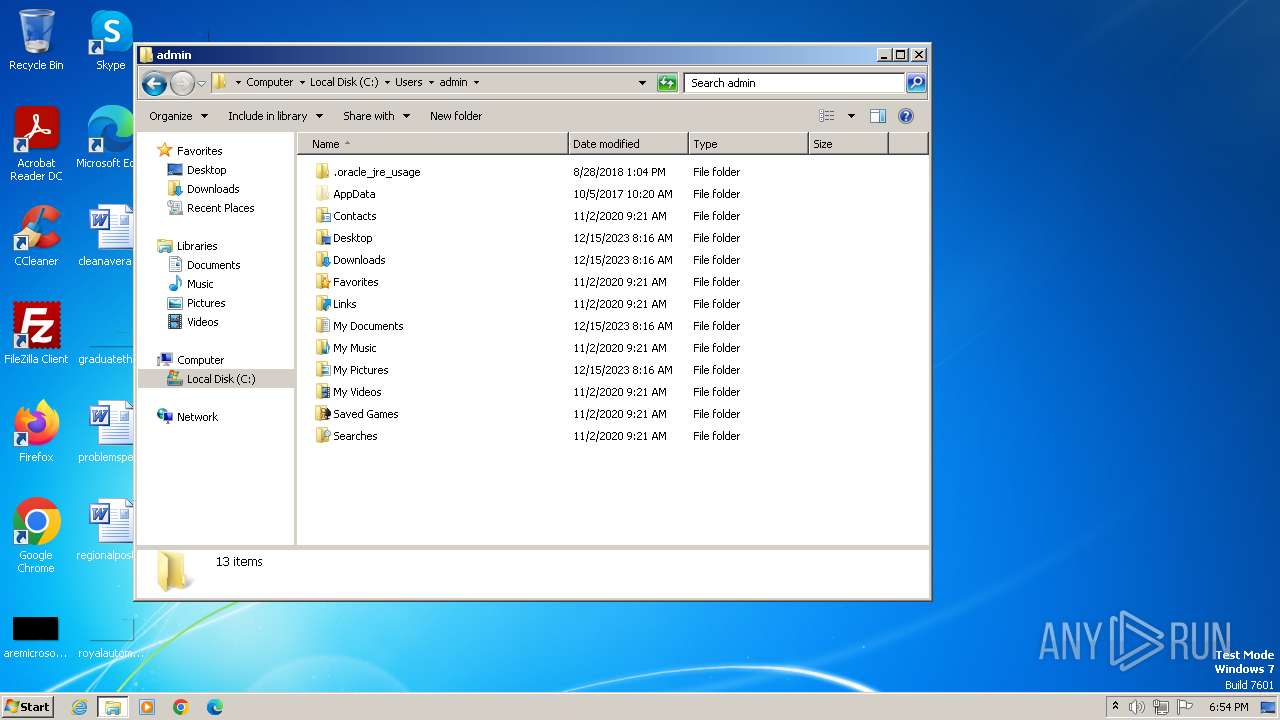Click the Back navigation arrow button
The height and width of the screenshot is (720, 1280).
pos(154,83)
